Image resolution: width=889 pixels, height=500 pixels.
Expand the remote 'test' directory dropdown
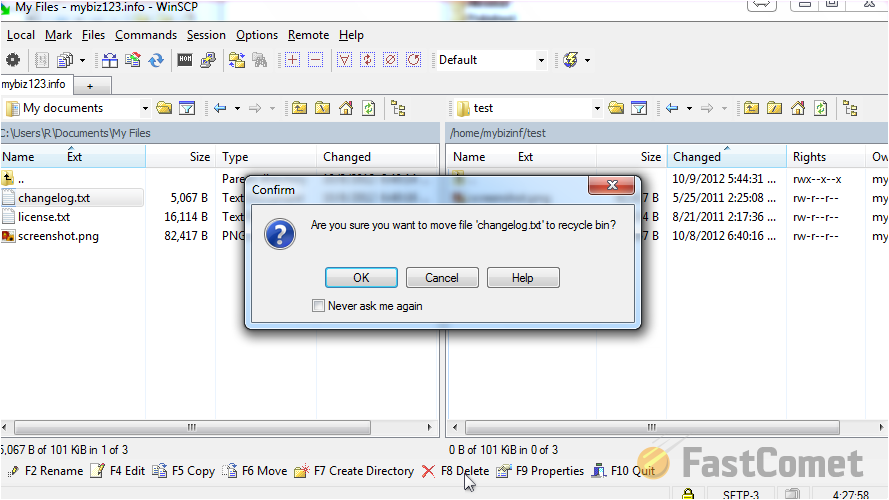pyautogui.click(x=597, y=108)
